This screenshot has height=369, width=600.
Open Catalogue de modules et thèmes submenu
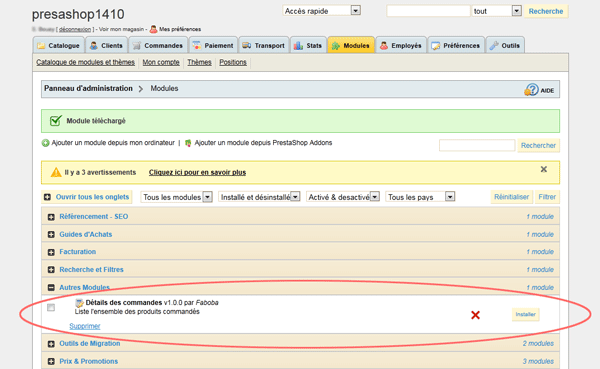pos(85,62)
